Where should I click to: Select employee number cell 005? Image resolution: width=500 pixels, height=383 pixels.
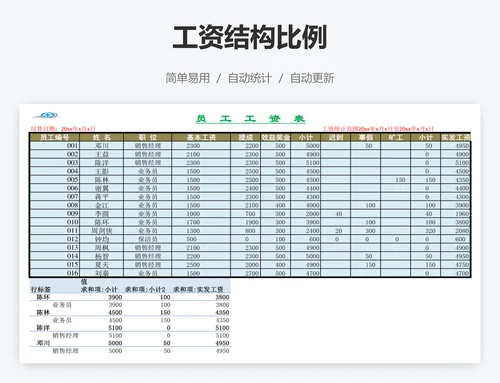55,180
